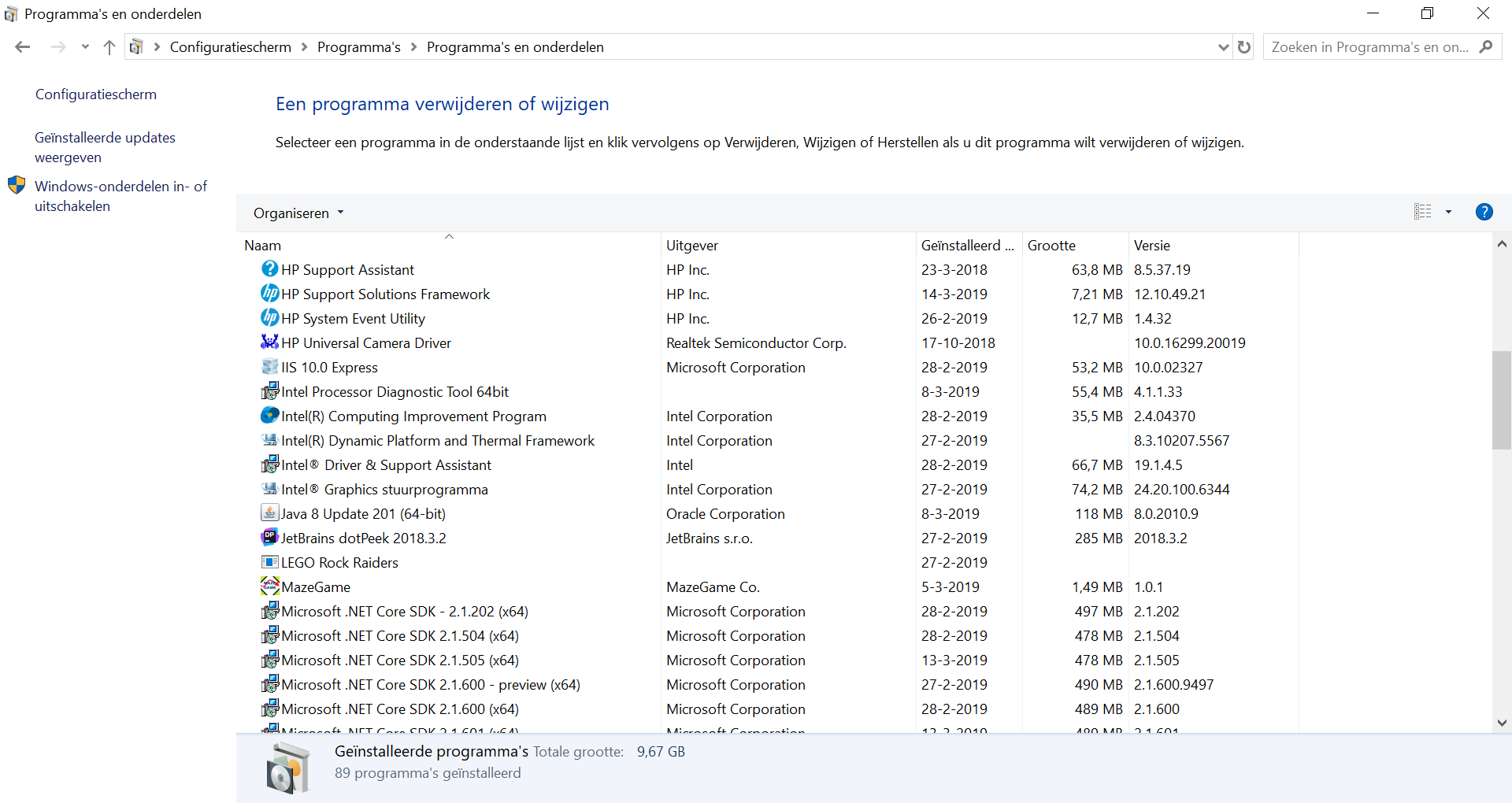Click the .NET Core SDK 2.1.202 icon

point(269,611)
